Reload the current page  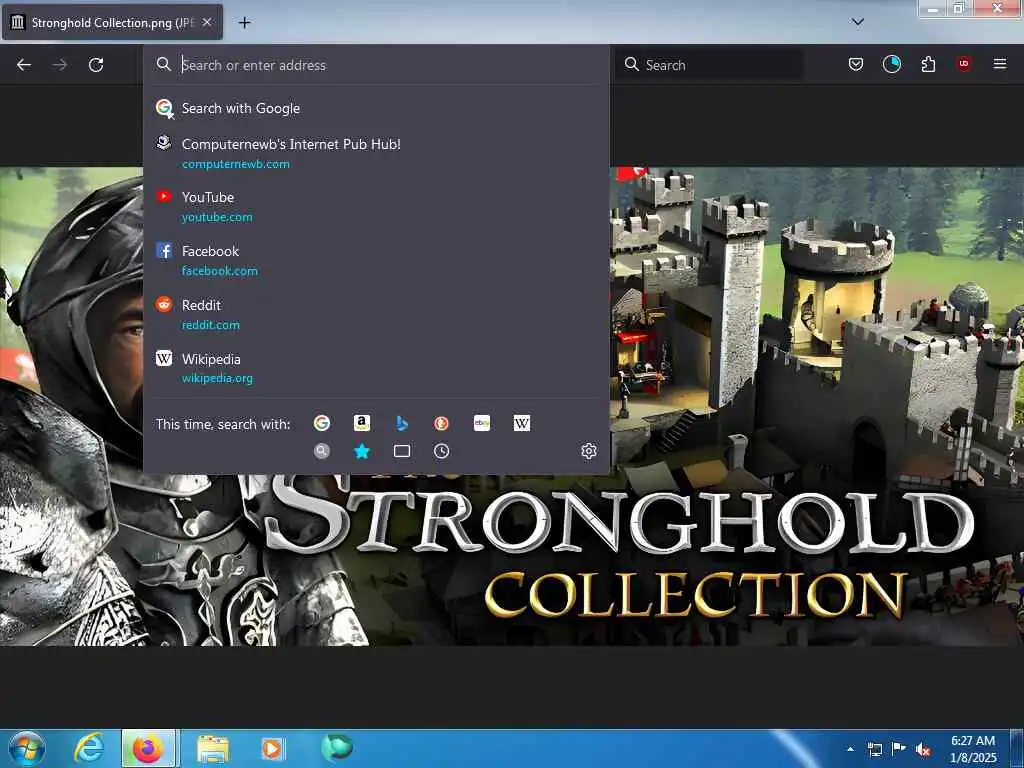pyautogui.click(x=96, y=65)
